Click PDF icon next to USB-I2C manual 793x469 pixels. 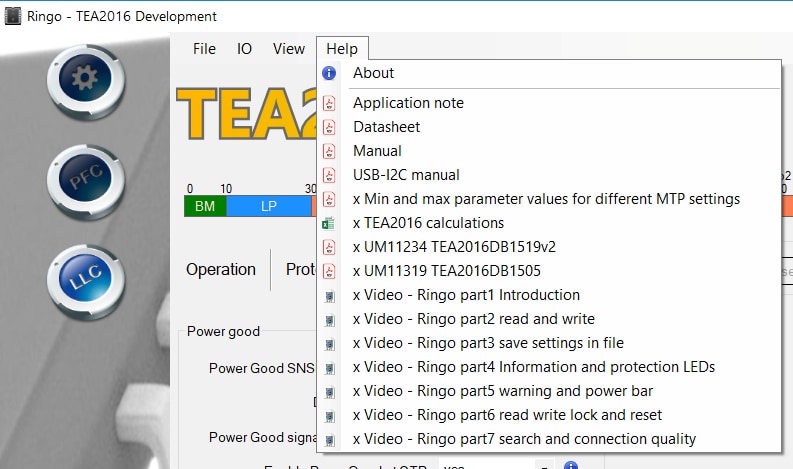coord(329,175)
